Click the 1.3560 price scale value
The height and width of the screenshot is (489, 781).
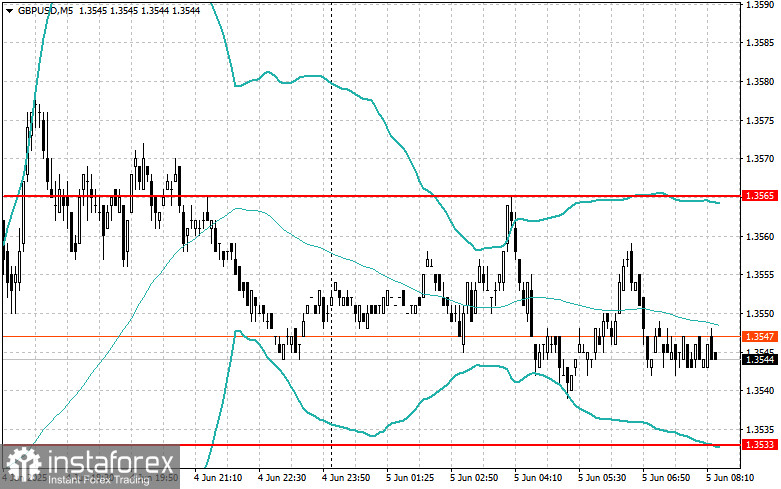click(x=760, y=236)
